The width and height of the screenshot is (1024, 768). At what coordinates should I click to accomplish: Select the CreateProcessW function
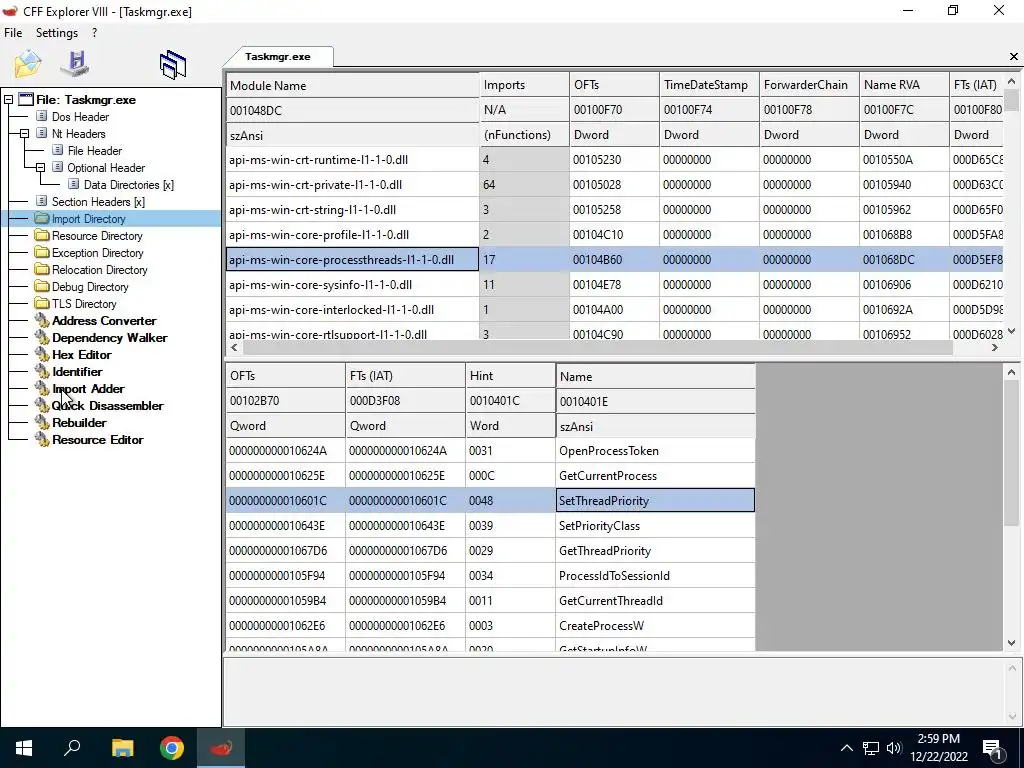(655, 626)
